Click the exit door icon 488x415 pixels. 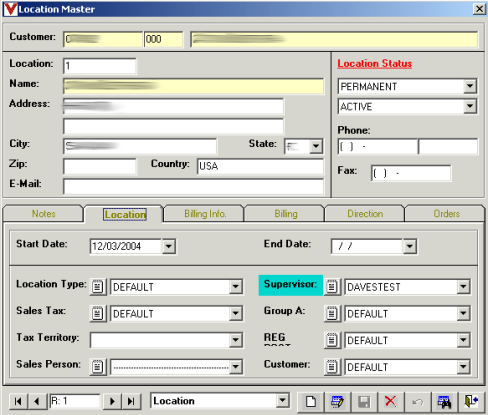471,401
